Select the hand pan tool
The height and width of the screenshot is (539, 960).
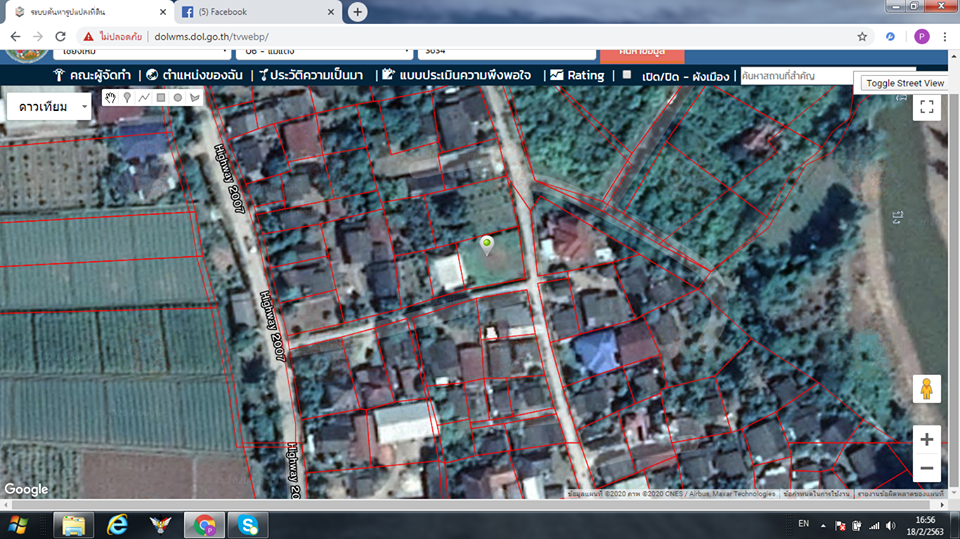pyautogui.click(x=110, y=97)
